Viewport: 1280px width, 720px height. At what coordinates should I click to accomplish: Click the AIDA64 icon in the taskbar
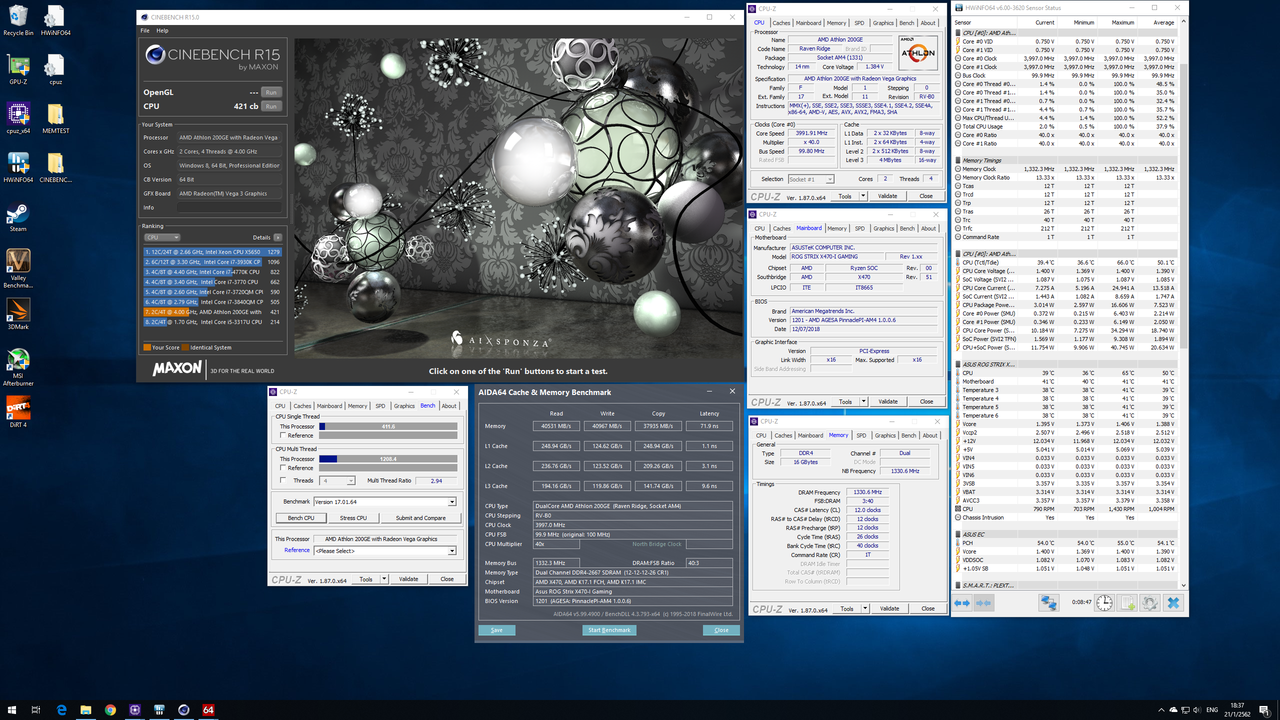coord(208,710)
